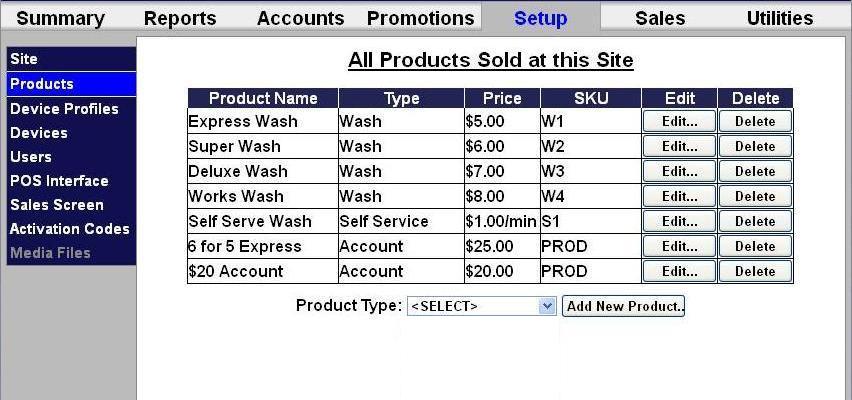The height and width of the screenshot is (400, 852).
Task: Select Activation Codes in the sidebar
Action: click(x=70, y=228)
